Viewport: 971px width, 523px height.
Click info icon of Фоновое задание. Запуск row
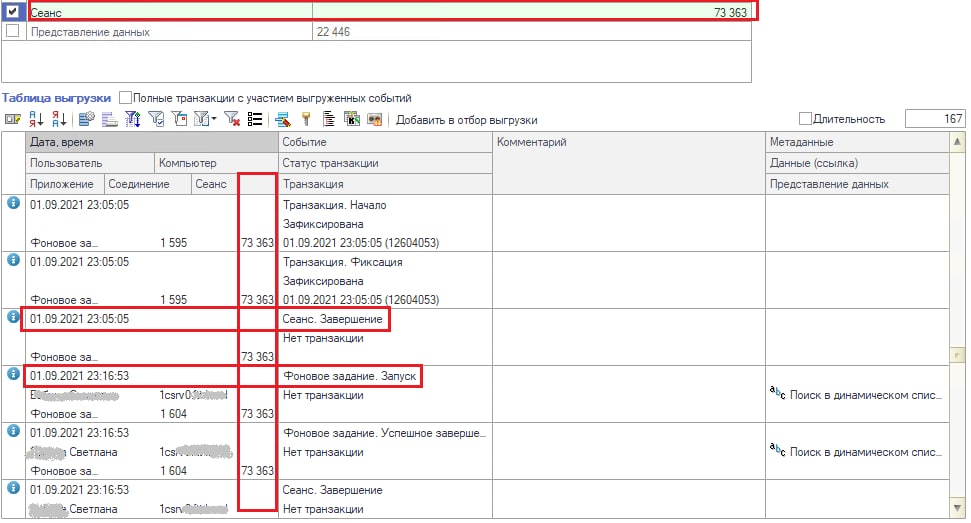coord(13,373)
